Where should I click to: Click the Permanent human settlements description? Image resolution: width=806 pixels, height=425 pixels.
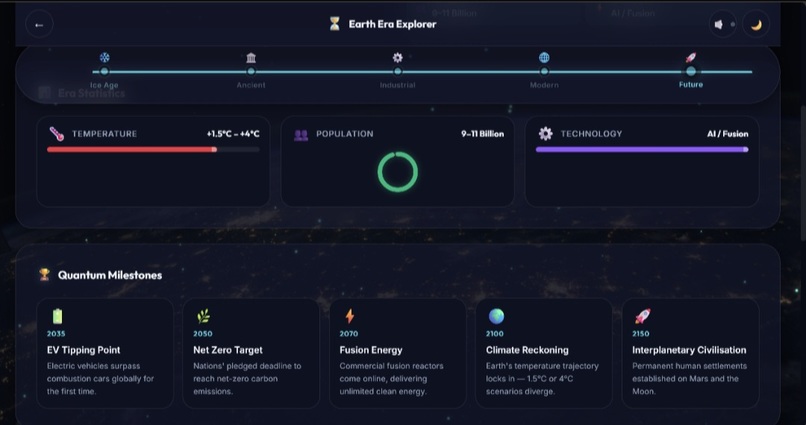[689, 378]
